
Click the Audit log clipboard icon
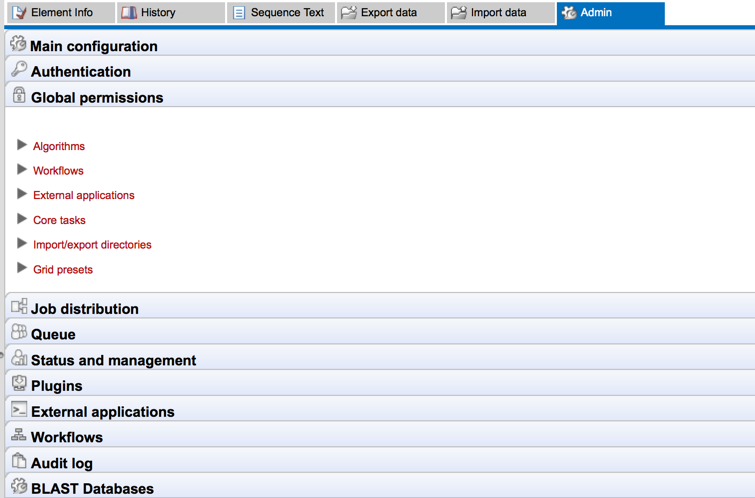[18, 461]
